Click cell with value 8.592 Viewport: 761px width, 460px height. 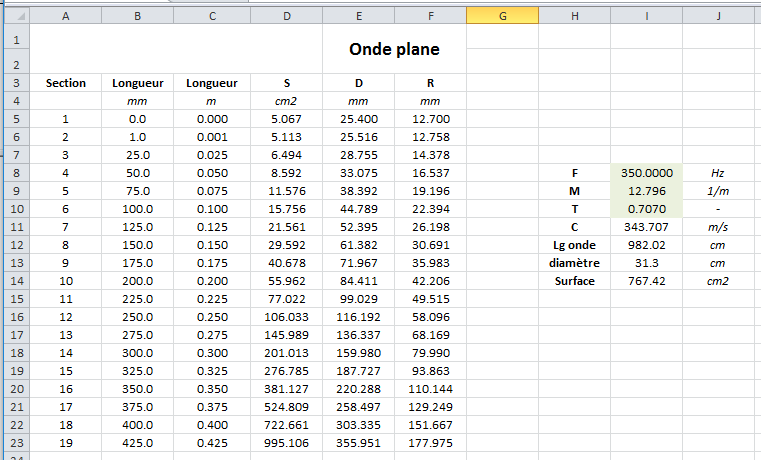coord(287,173)
